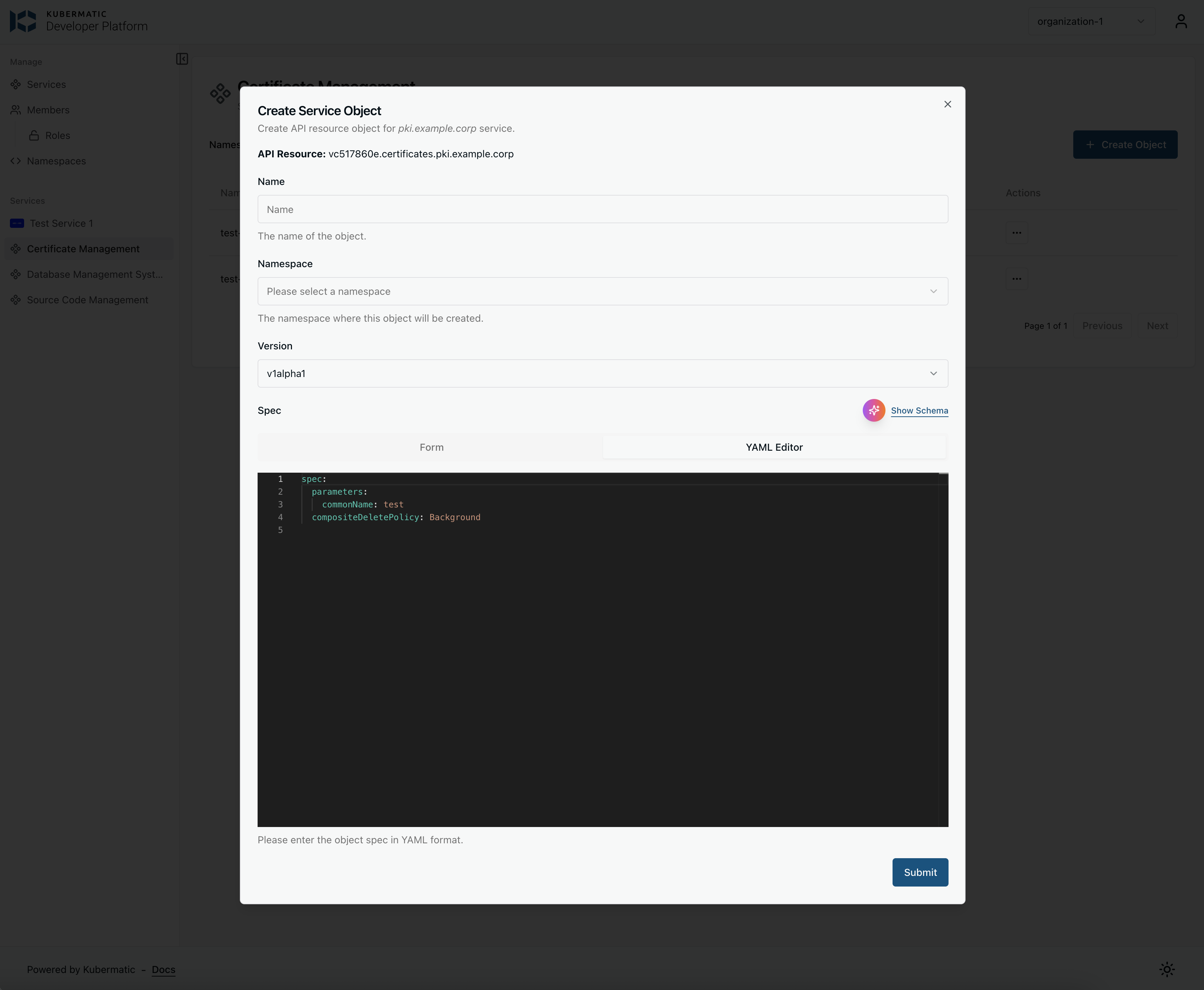Click the Docs link in the footer
Image resolution: width=1204 pixels, height=990 pixels.
[163, 969]
